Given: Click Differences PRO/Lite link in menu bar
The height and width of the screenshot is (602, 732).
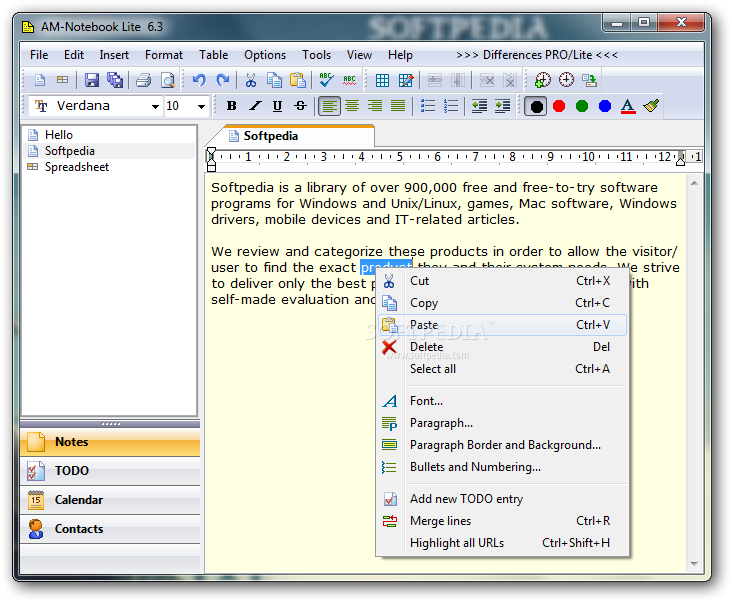Looking at the screenshot, I should point(537,55).
